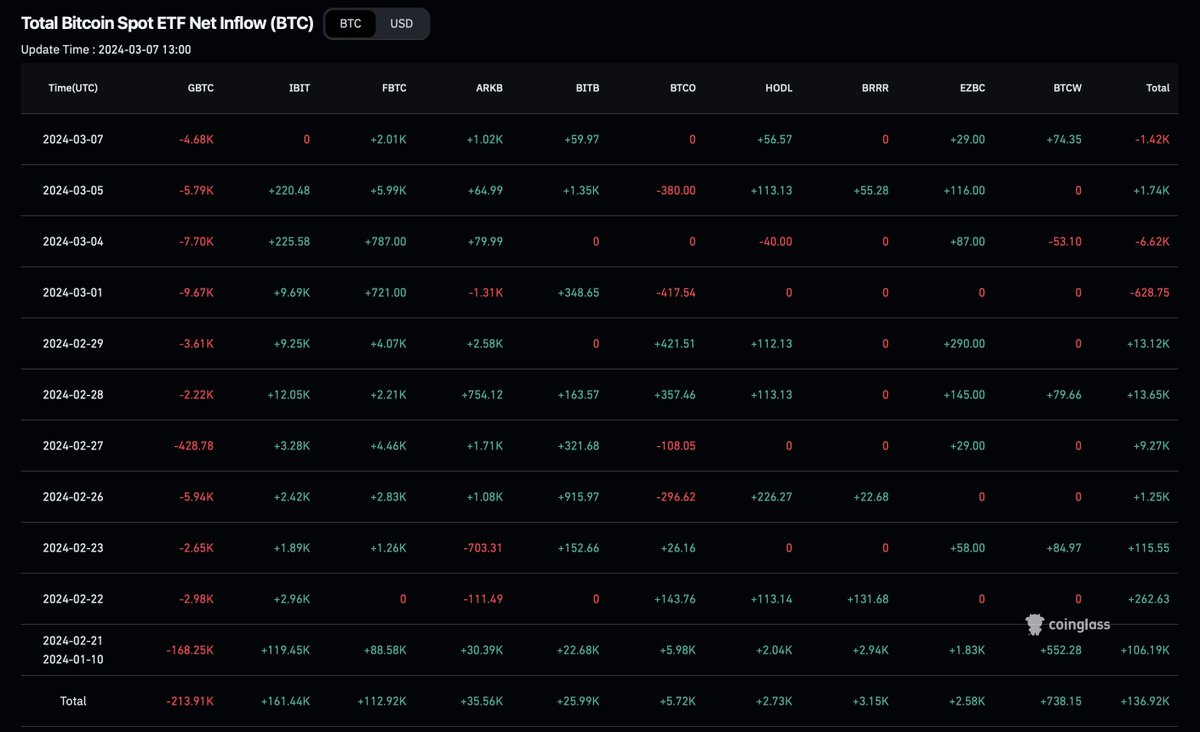Click the IBIT column header
Screen dimensions: 1200x732
[x=299, y=88]
